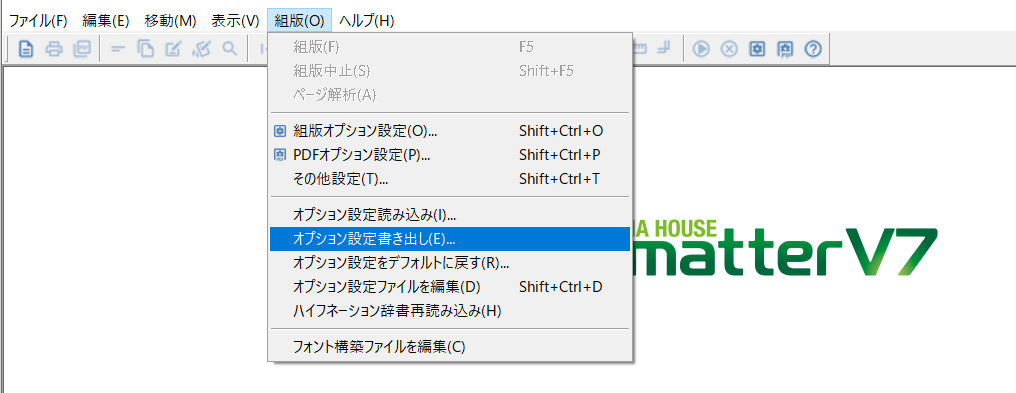1016x393 pixels.
Task: Click the open document toolbar icon
Action: pos(26,49)
